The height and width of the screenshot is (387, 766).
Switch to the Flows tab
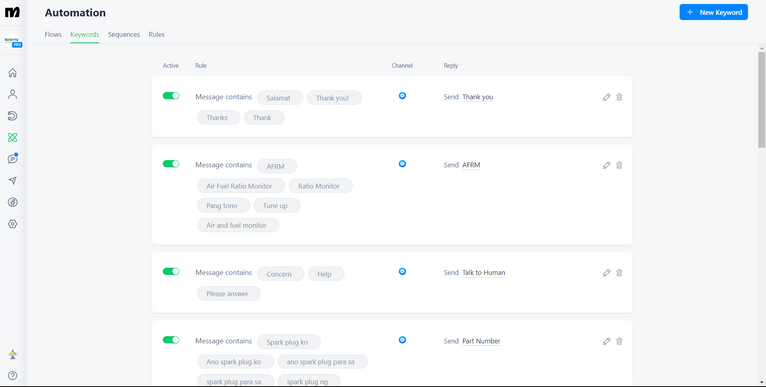tap(53, 35)
